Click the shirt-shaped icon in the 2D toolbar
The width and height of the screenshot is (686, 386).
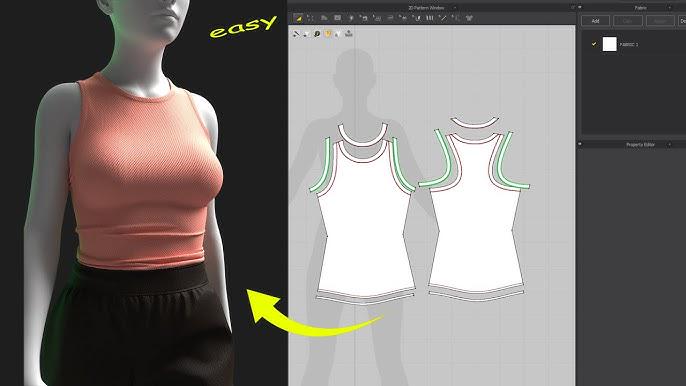click(469, 18)
